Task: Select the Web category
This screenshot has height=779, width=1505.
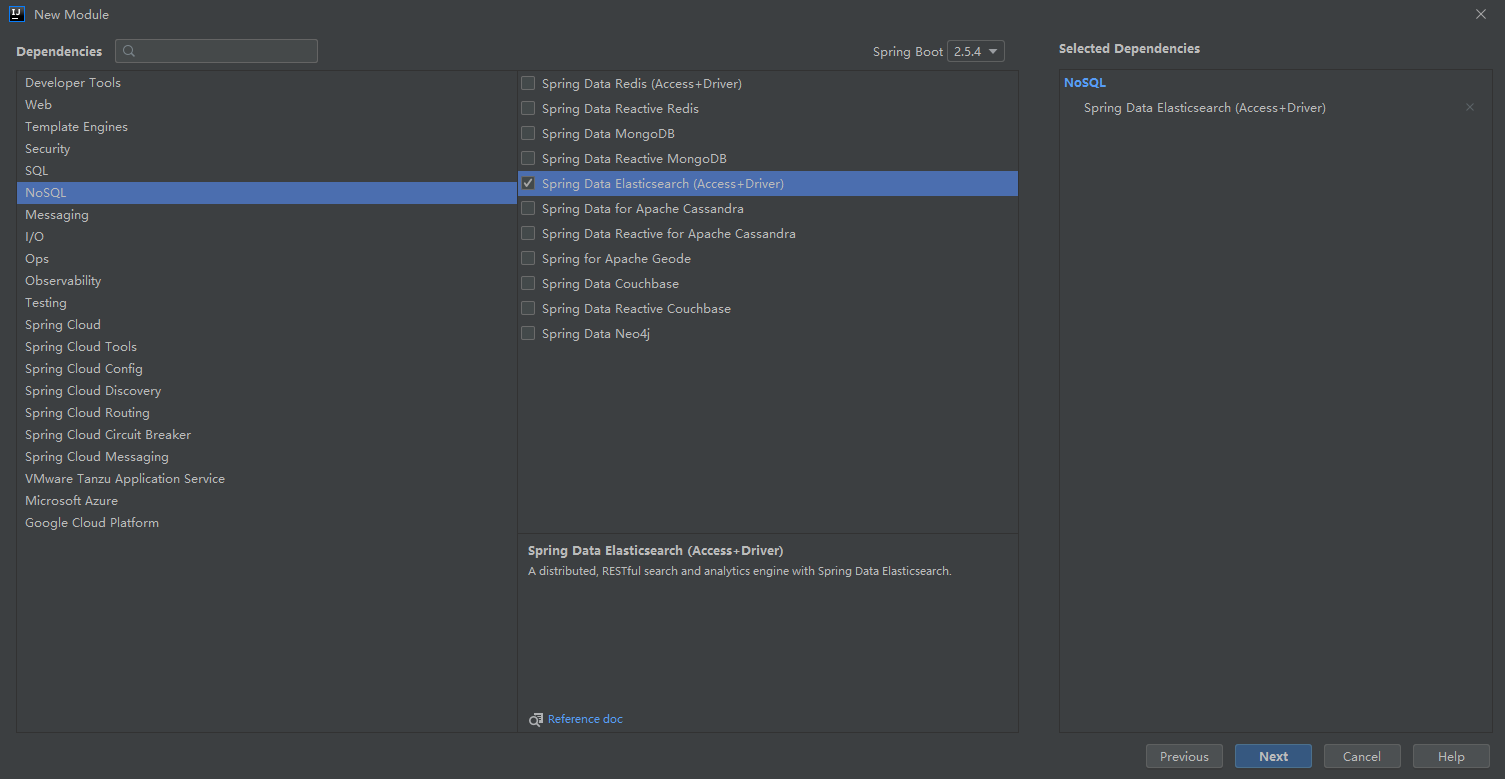Action: 266,104
